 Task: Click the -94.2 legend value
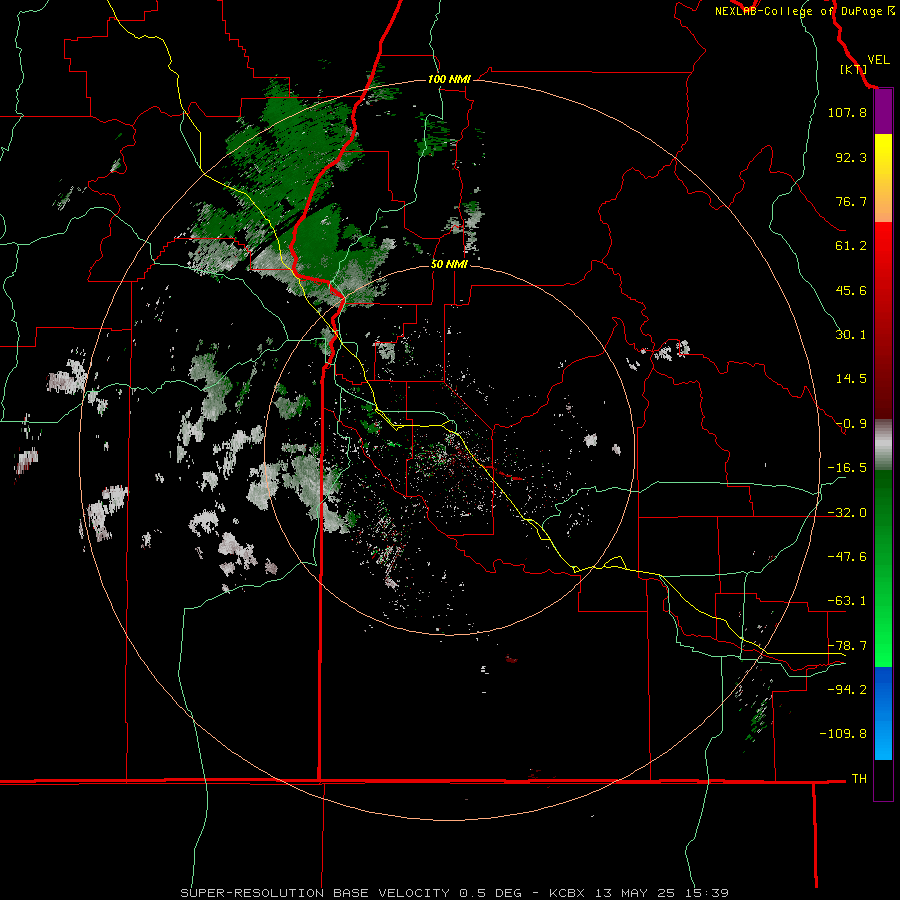pyautogui.click(x=847, y=690)
